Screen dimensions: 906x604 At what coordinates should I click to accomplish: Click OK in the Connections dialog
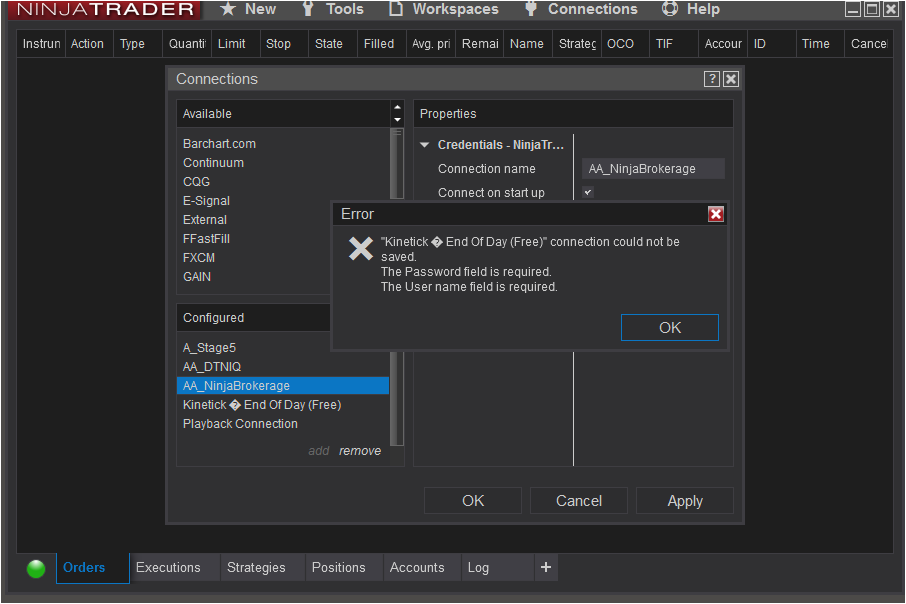click(x=473, y=501)
